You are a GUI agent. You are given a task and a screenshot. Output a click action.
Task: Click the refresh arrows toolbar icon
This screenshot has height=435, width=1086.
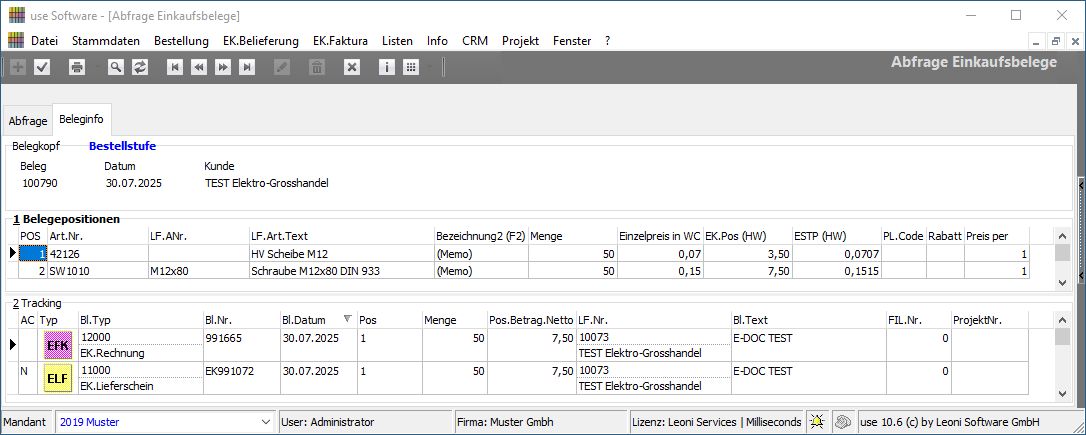140,67
